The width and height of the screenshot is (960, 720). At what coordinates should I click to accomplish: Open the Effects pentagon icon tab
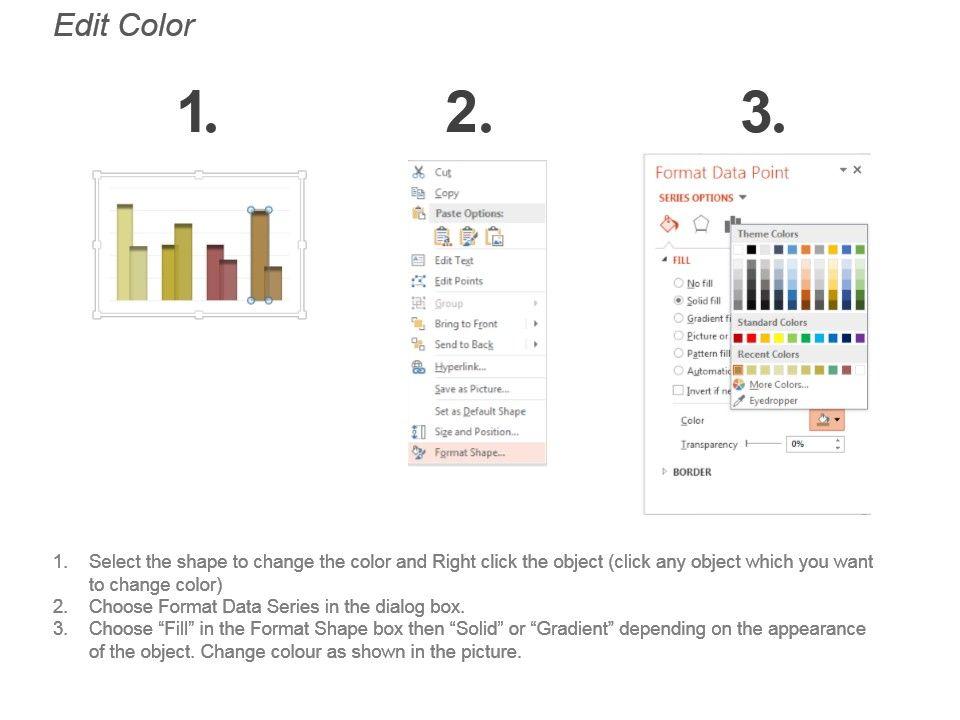point(701,224)
